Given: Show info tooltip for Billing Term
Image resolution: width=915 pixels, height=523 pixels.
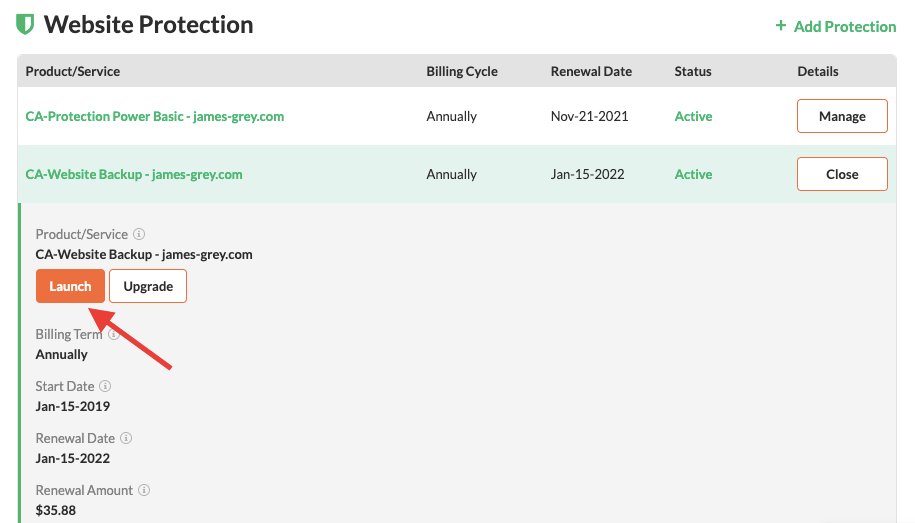Looking at the screenshot, I should 114,334.
